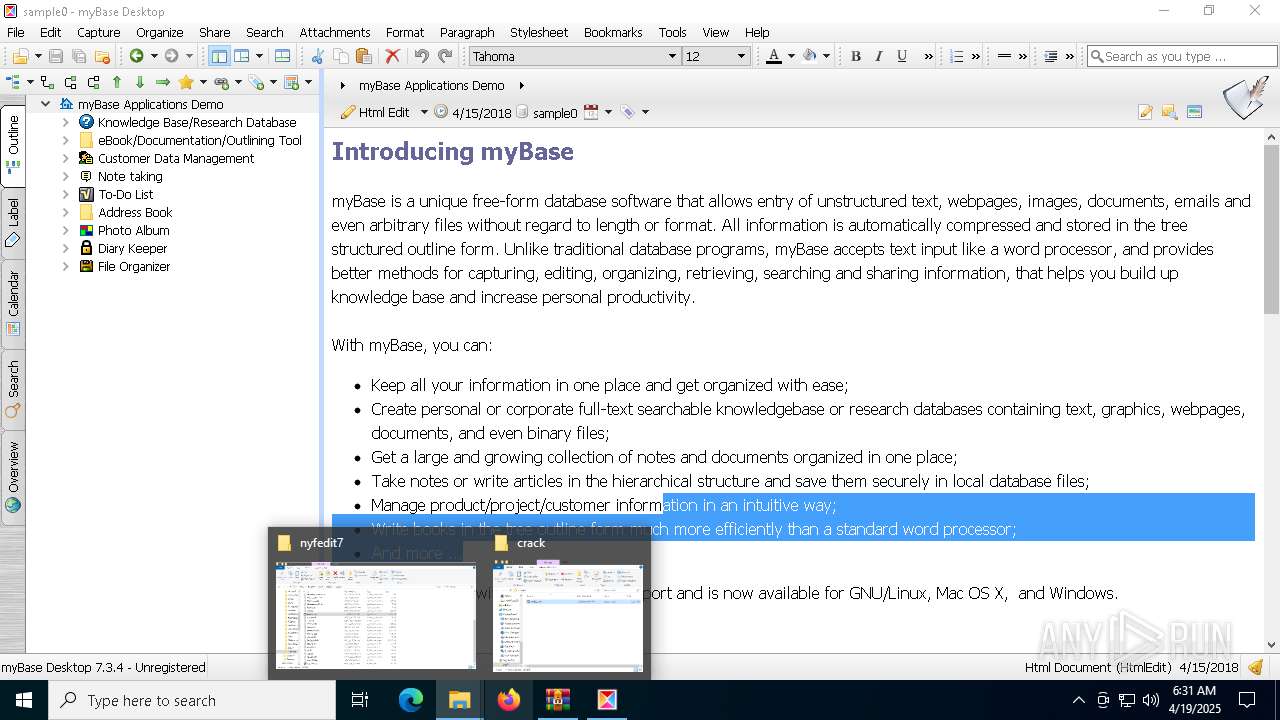Expand Knowledge Base/Research Database node
The image size is (1280, 720).
[66, 122]
